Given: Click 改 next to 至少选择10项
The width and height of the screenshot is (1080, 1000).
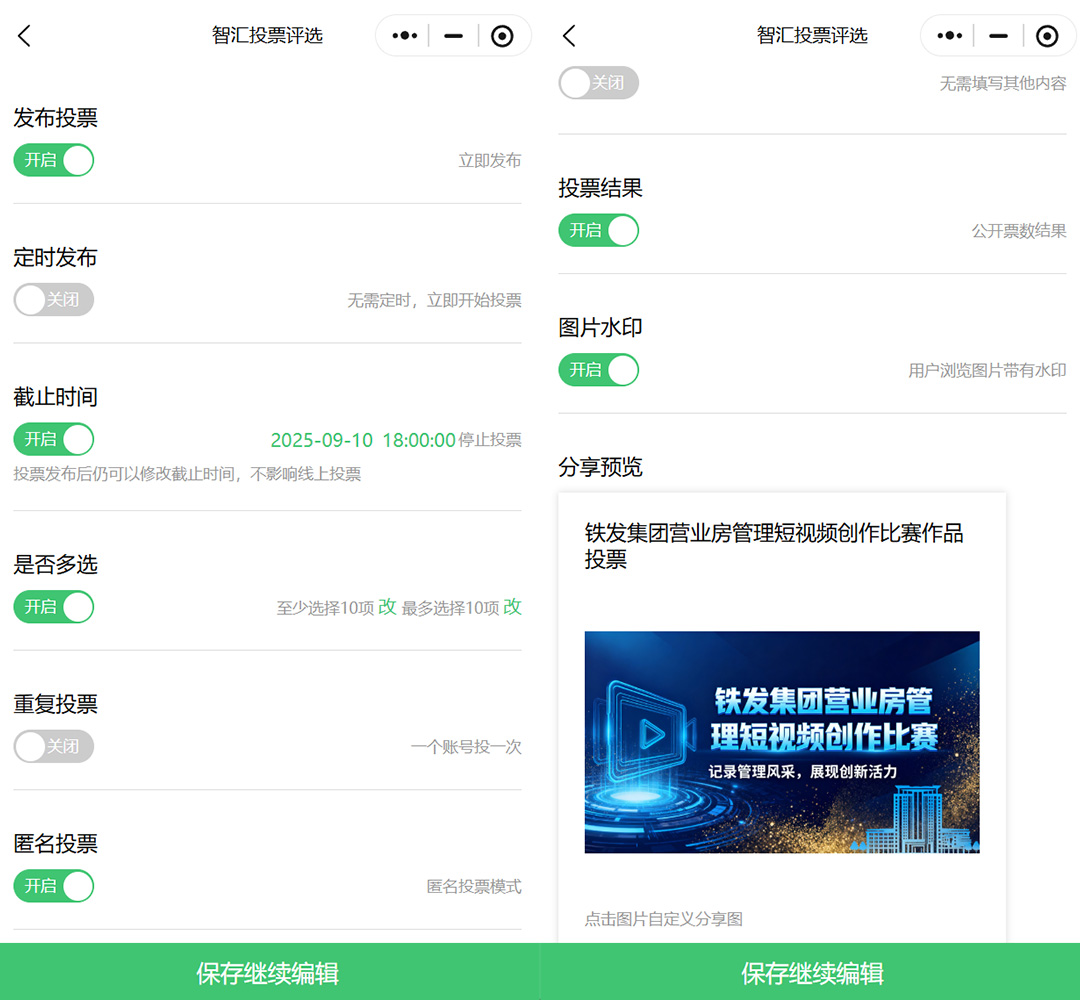Looking at the screenshot, I should (387, 607).
